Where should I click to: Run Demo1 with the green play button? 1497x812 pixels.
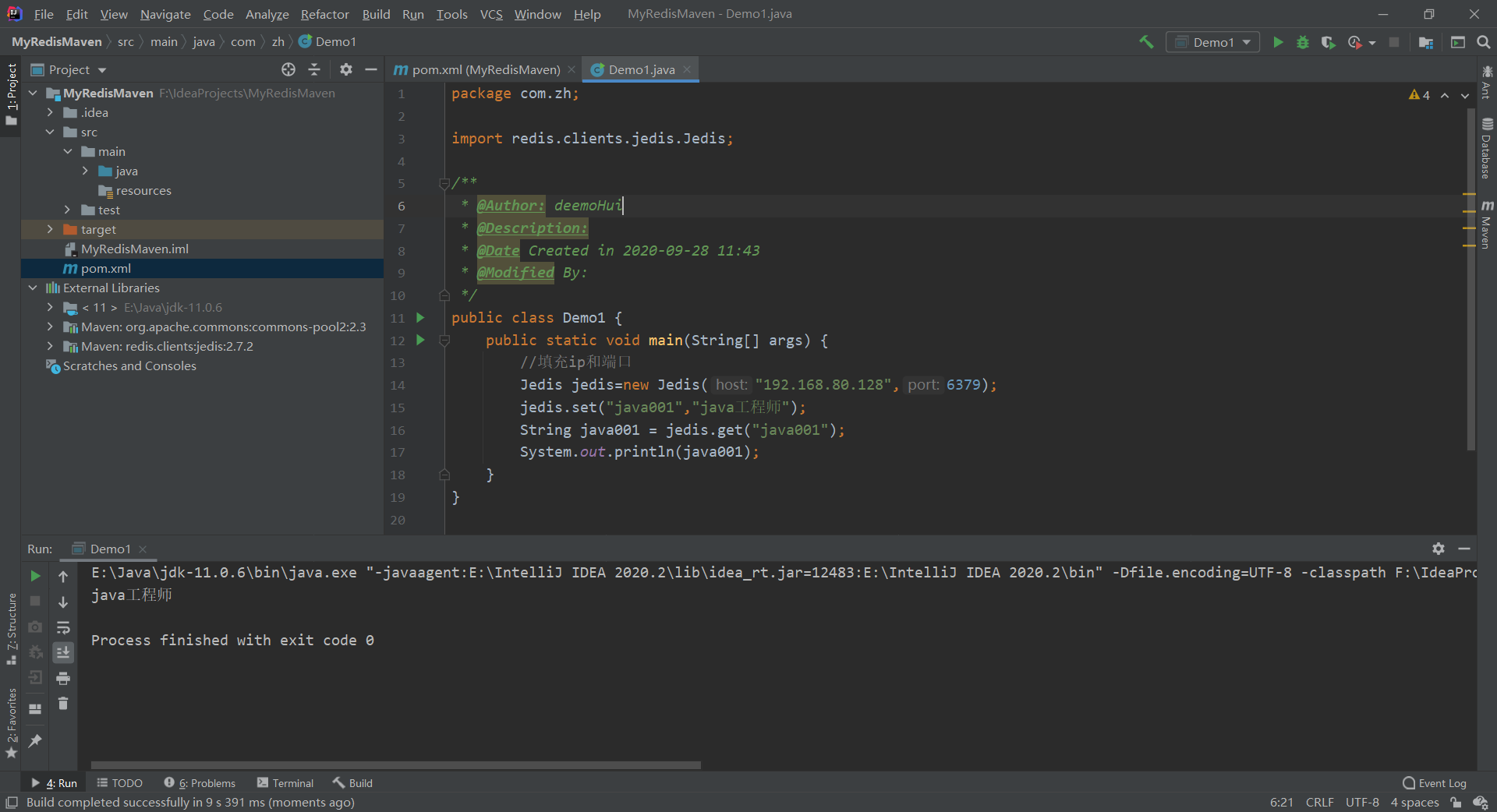(x=1278, y=42)
